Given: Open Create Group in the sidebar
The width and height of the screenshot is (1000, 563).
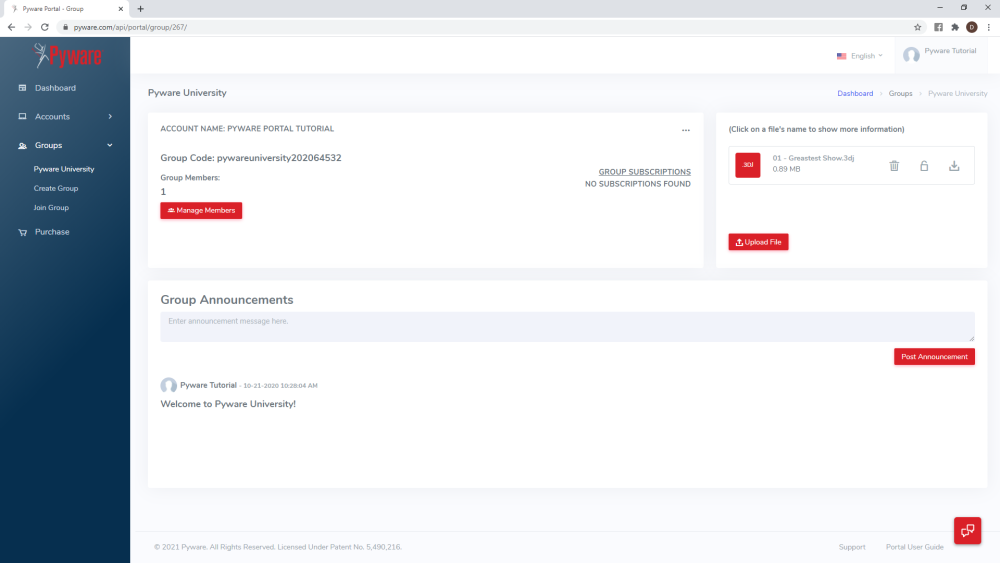Looking at the screenshot, I should point(55,188).
